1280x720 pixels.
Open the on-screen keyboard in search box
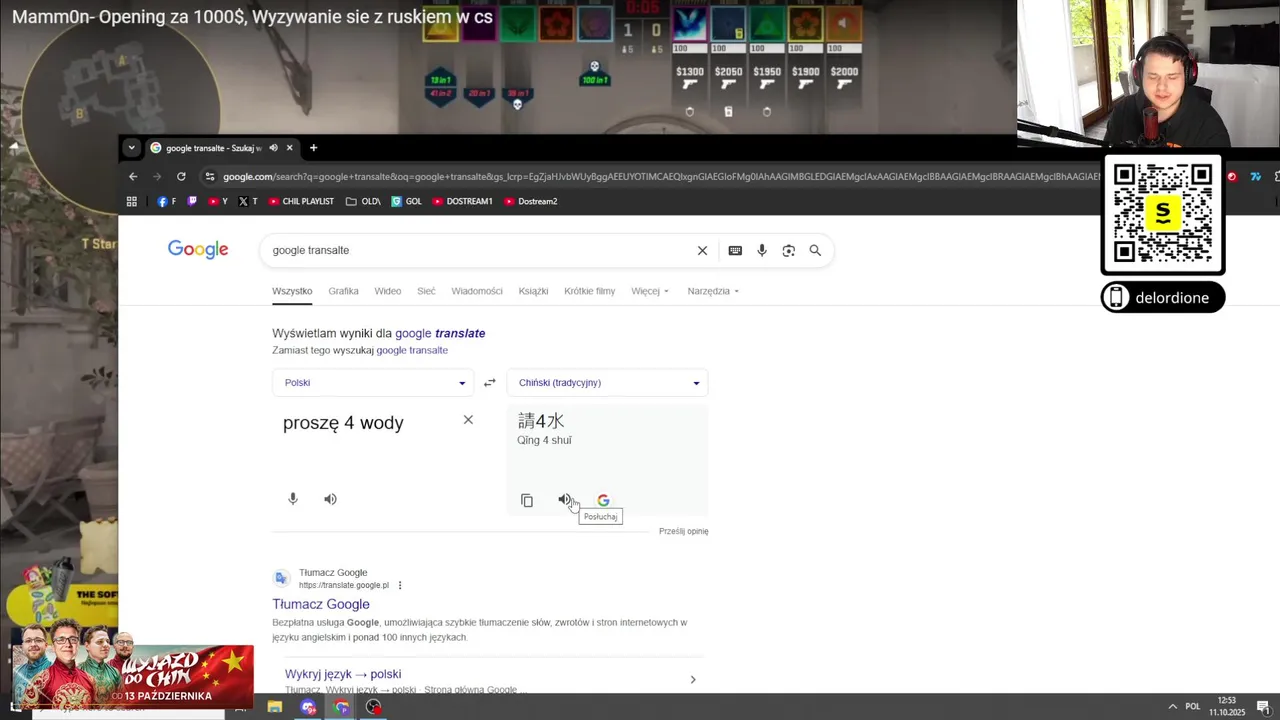tap(735, 250)
